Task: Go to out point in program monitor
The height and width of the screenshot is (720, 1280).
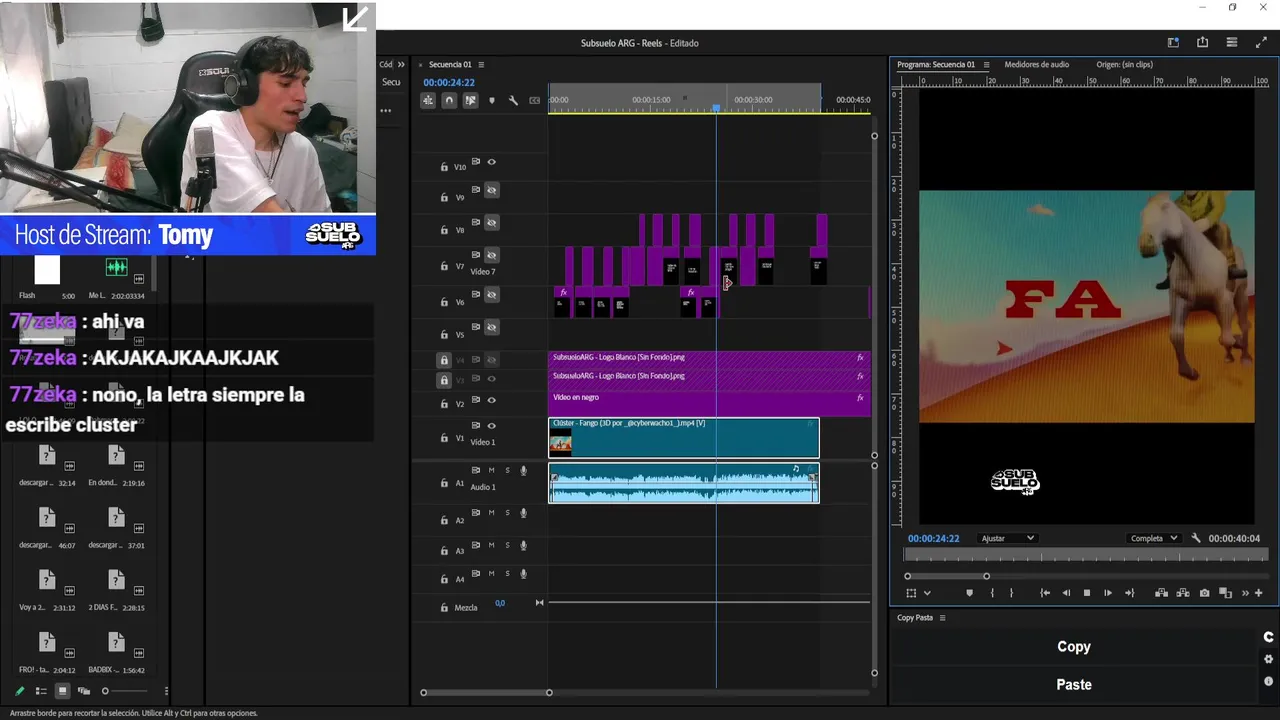Action: point(1129,593)
